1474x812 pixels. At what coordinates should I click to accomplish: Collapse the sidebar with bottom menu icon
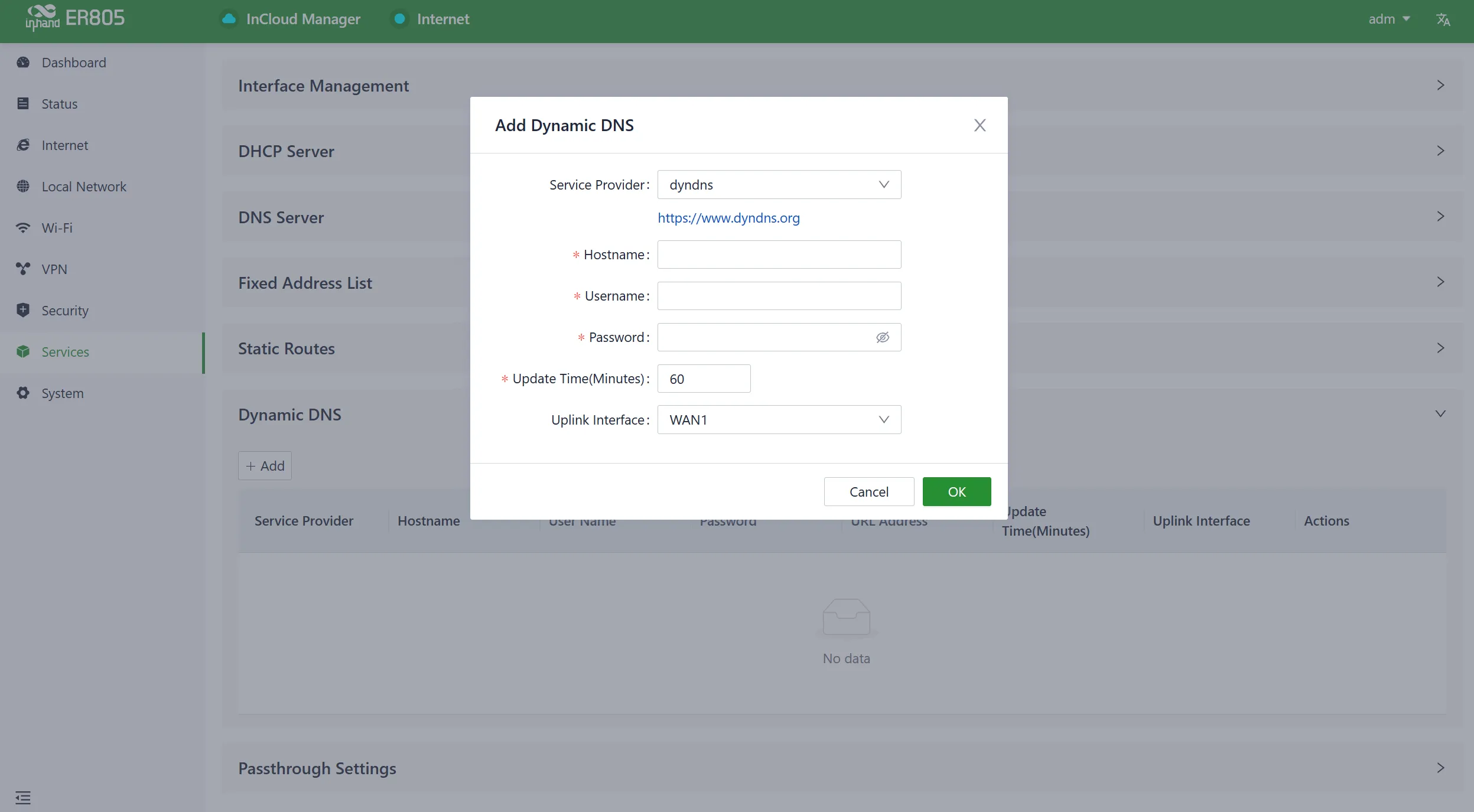23,798
